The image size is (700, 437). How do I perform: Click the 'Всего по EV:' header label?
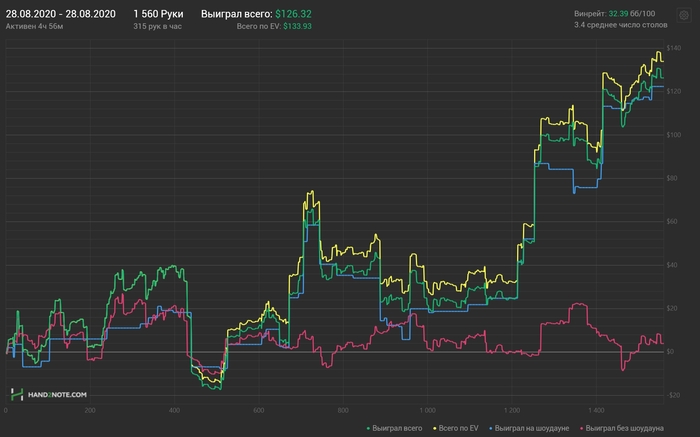[259, 26]
